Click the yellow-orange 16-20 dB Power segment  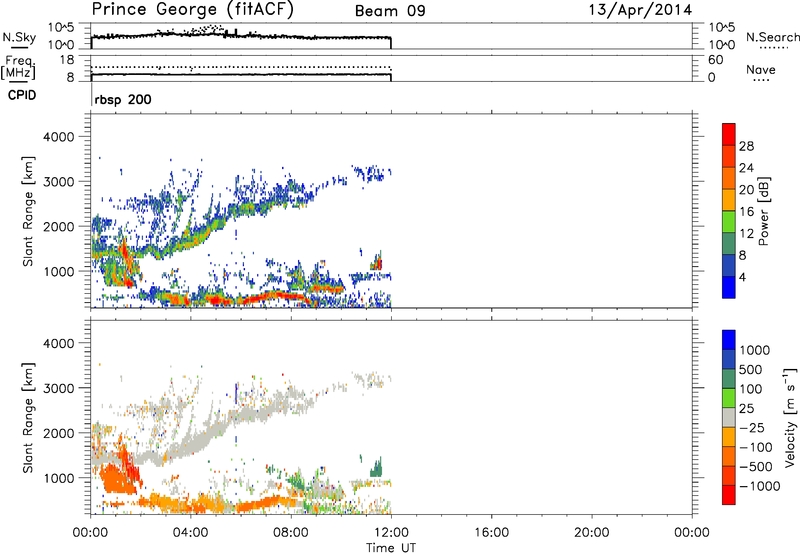point(729,199)
